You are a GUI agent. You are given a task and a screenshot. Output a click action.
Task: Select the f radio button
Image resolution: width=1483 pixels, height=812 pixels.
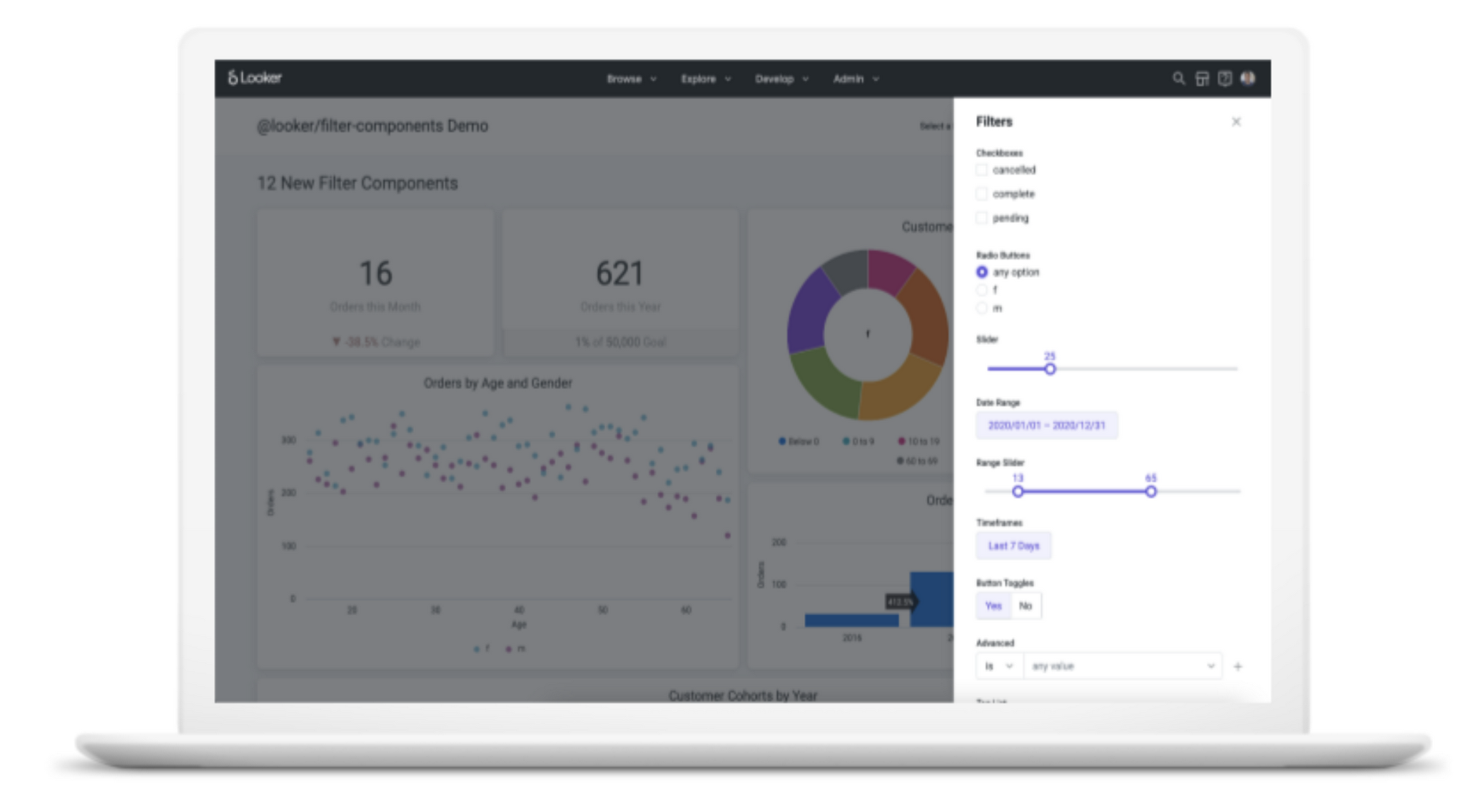982,289
